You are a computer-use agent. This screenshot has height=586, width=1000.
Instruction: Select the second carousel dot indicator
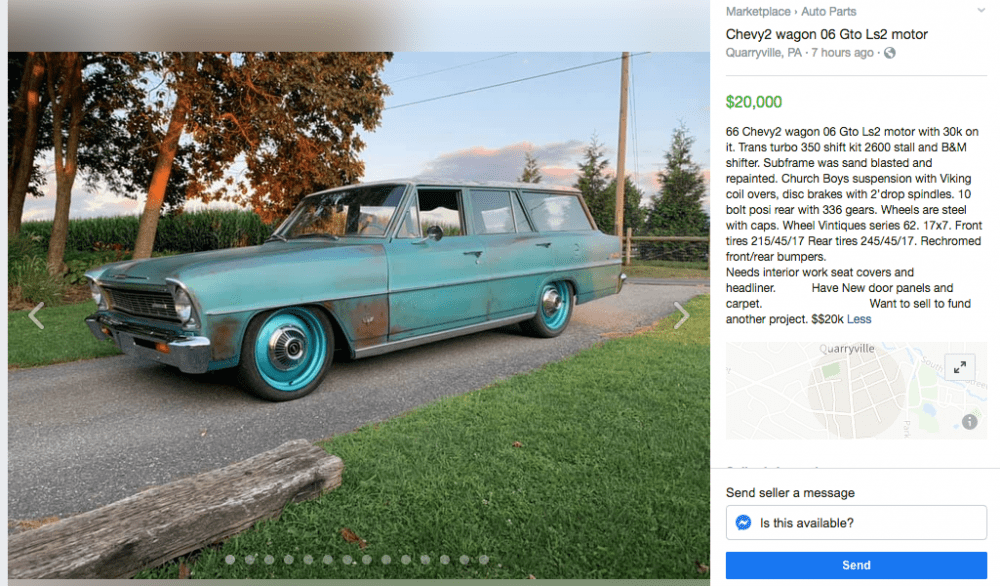[x=250, y=560]
